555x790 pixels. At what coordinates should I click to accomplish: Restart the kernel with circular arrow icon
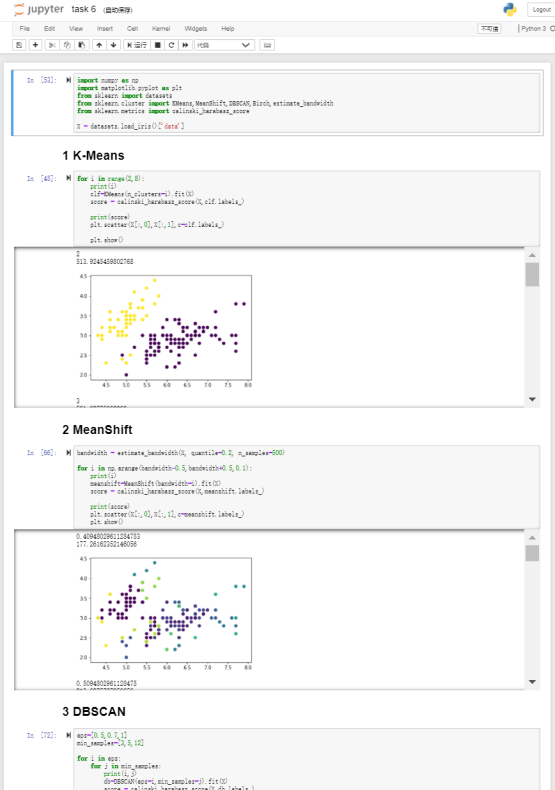(171, 45)
